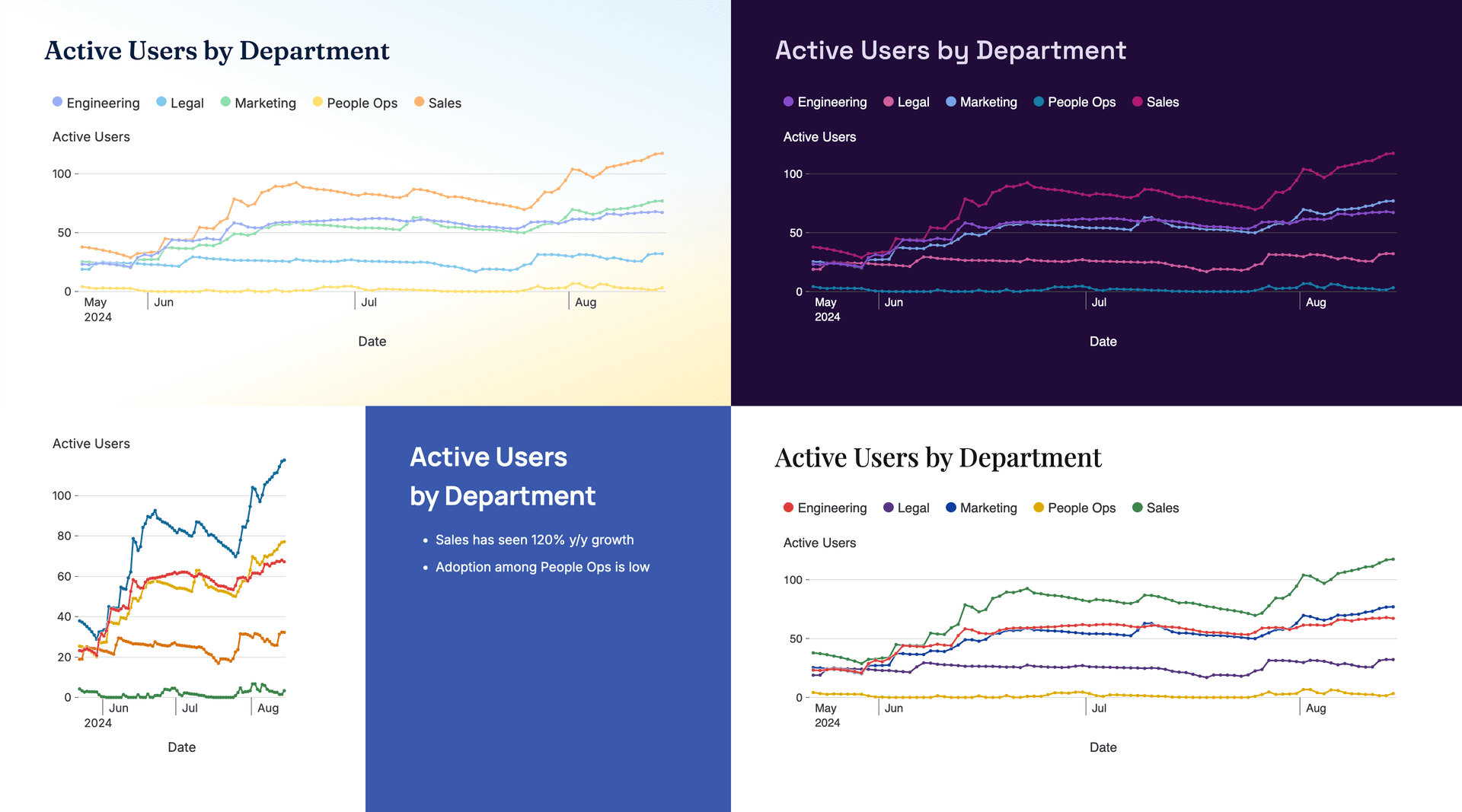Viewport: 1462px width, 812px height.
Task: Click the green Sales legend dot in bottom-right chart
Action: 1138,508
